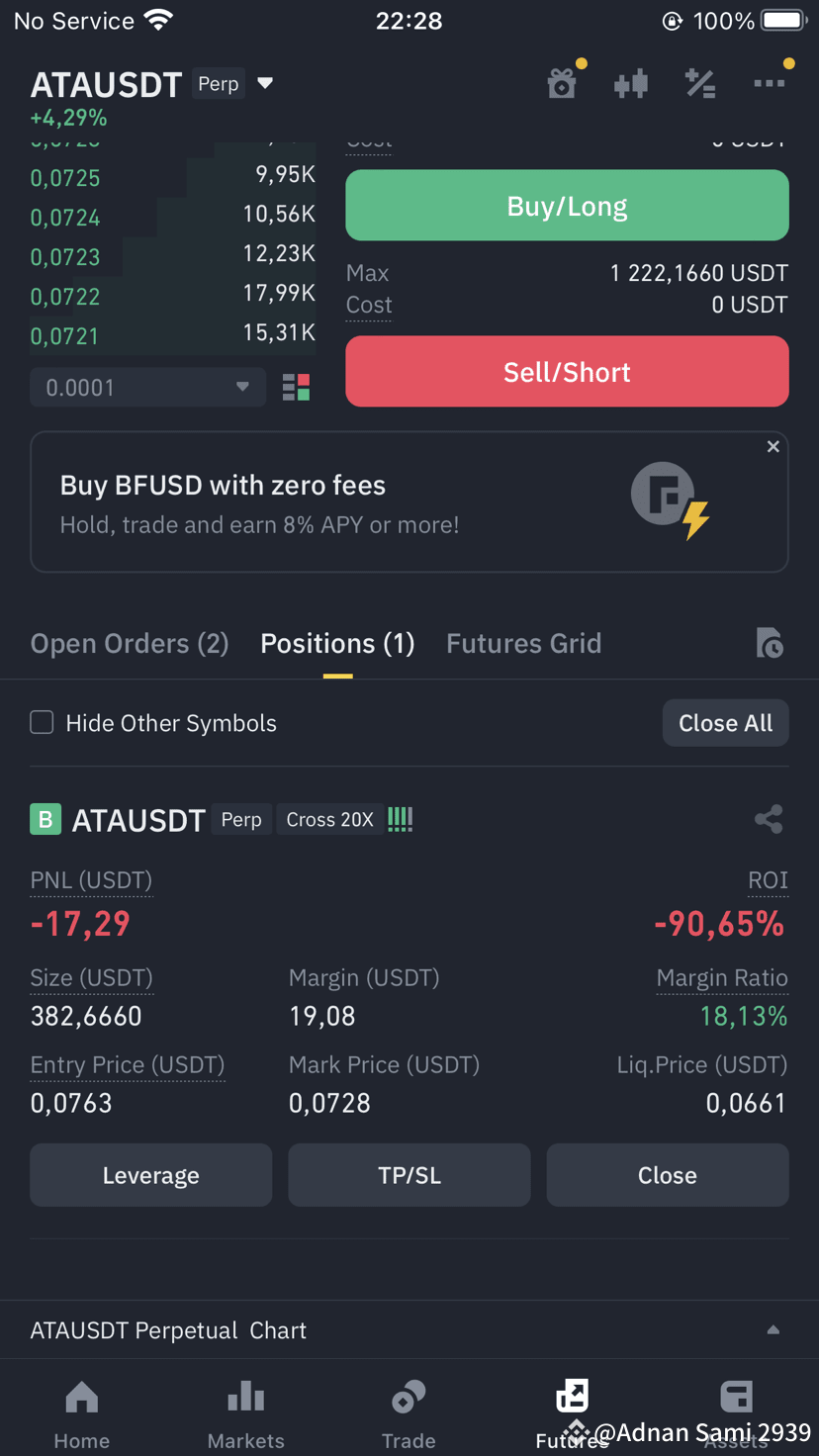Dismiss the BFUSD promo banner
Image resolution: width=819 pixels, height=1456 pixels.
point(773,447)
